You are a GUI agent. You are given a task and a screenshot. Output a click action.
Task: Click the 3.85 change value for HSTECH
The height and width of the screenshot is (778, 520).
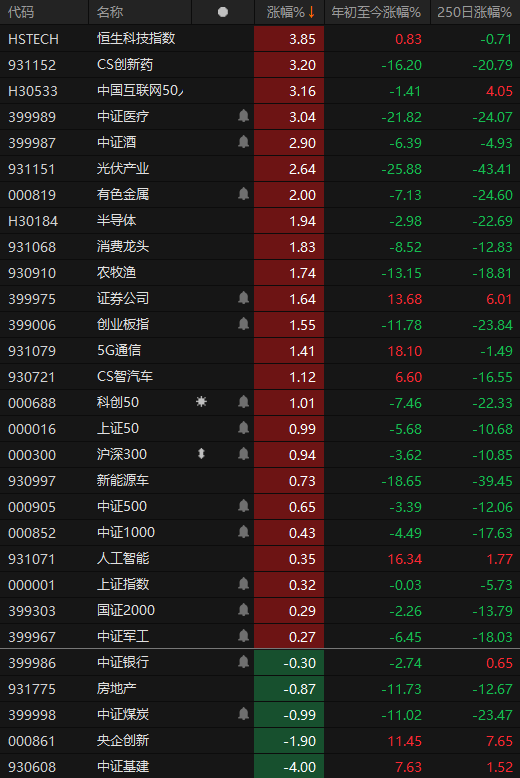[x=302, y=39]
